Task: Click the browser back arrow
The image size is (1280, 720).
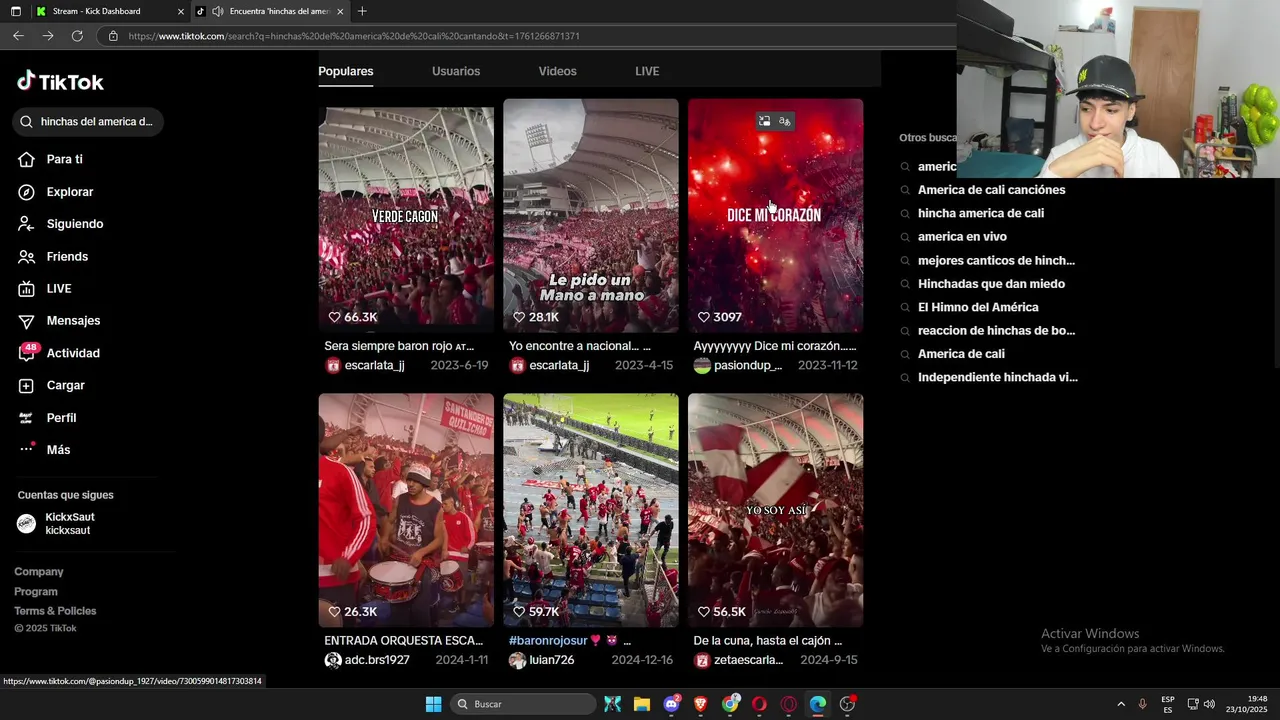Action: click(18, 36)
